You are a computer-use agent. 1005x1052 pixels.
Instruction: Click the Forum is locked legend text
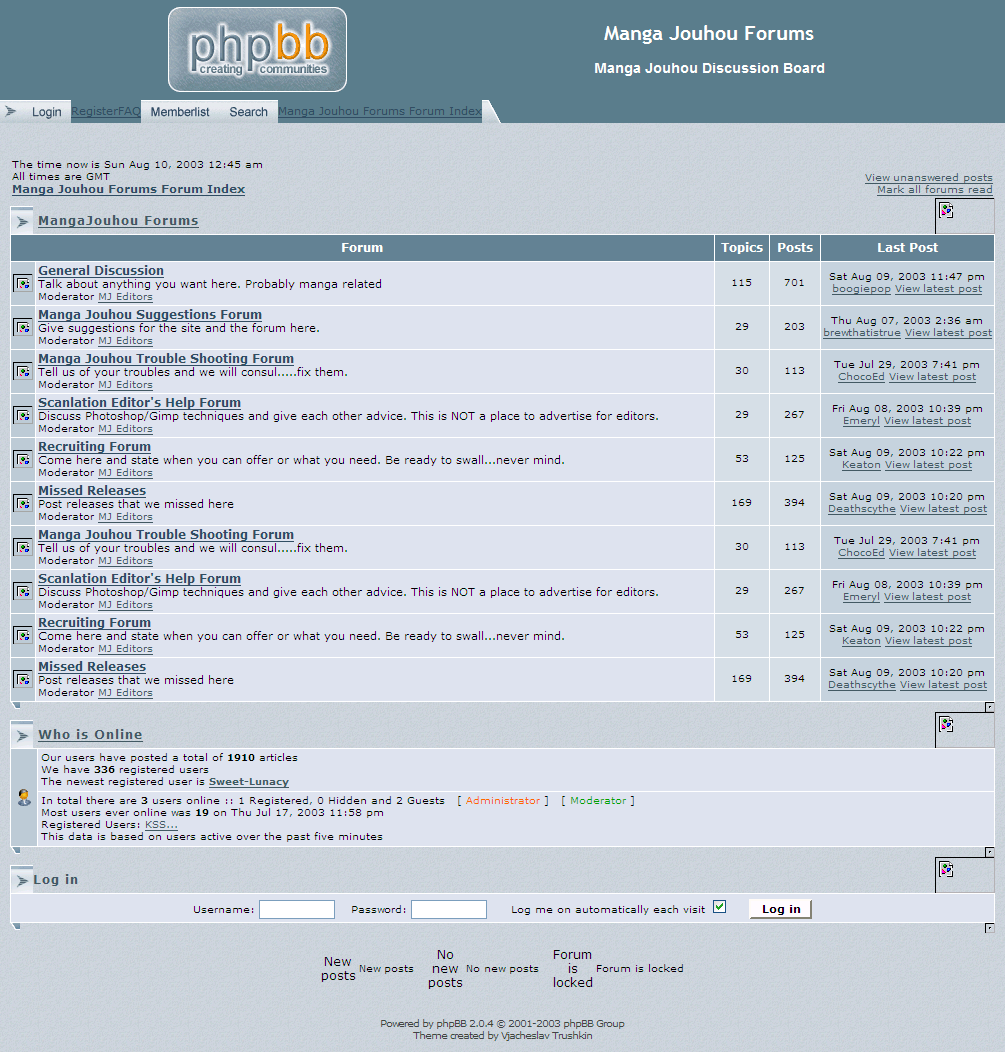point(639,969)
